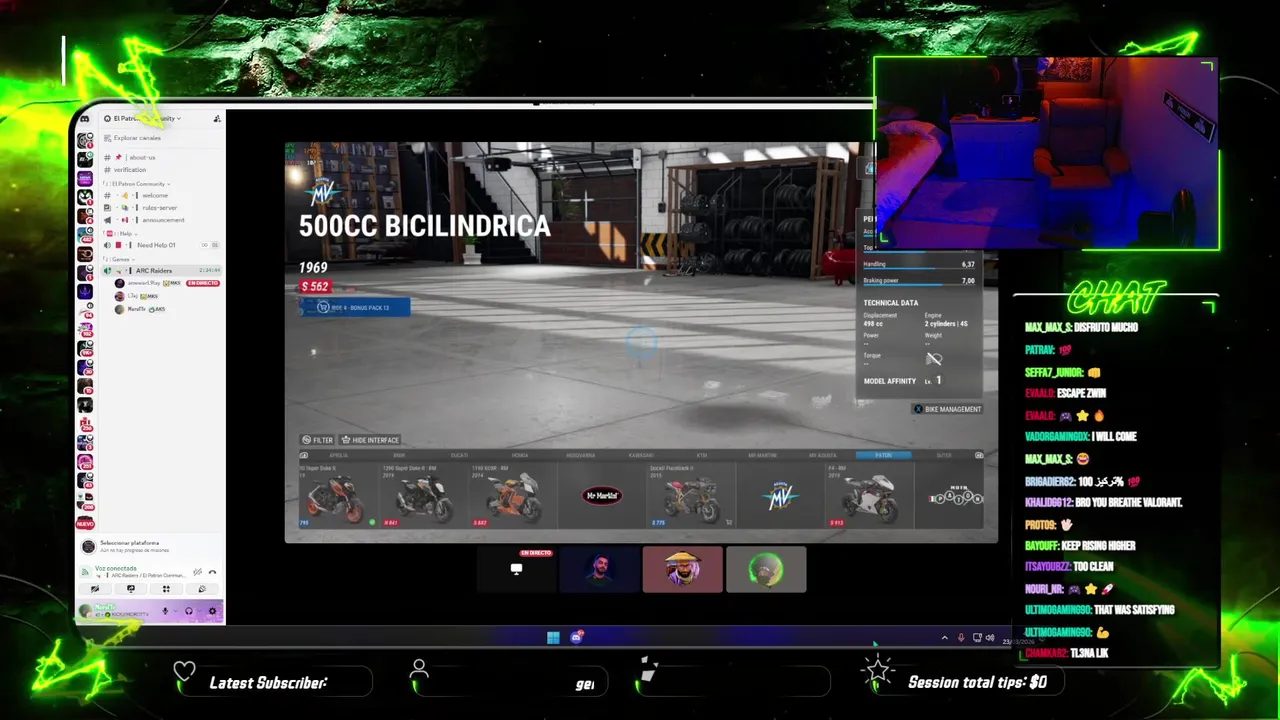This screenshot has height=720, width=1280.
Task: Toggle noise suppression next to Voz conectada
Action: click(197, 572)
